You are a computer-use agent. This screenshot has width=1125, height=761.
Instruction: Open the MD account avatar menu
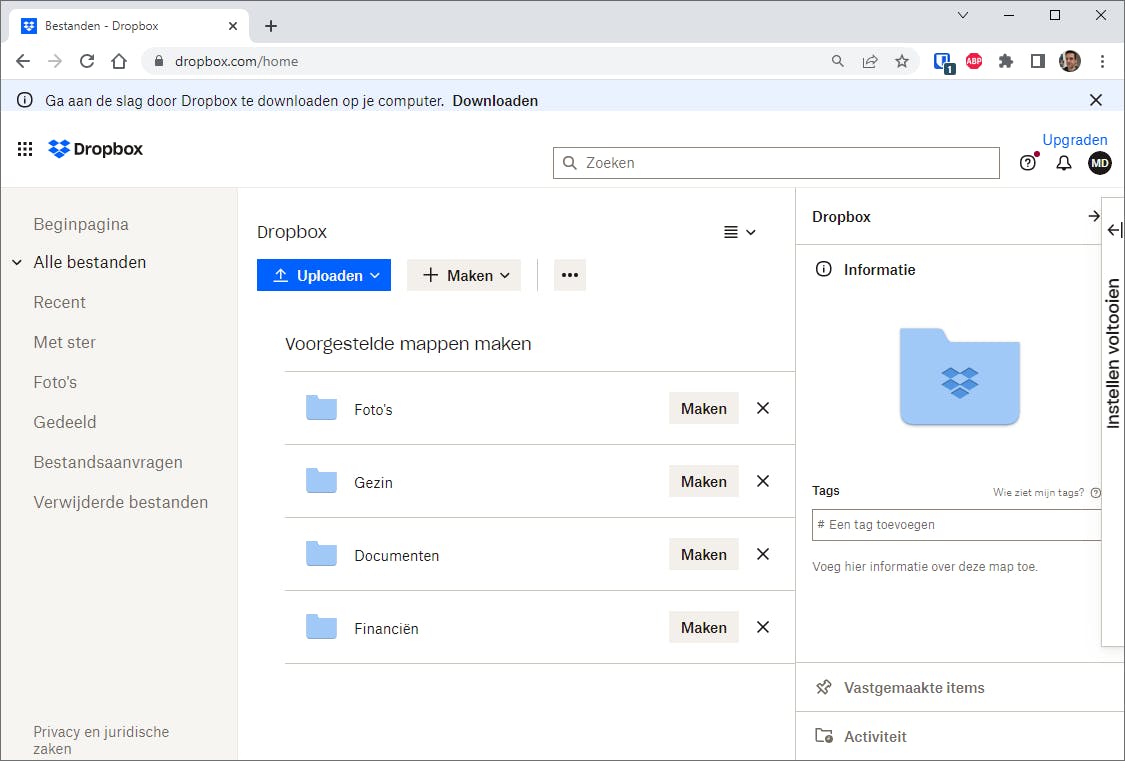tap(1100, 163)
